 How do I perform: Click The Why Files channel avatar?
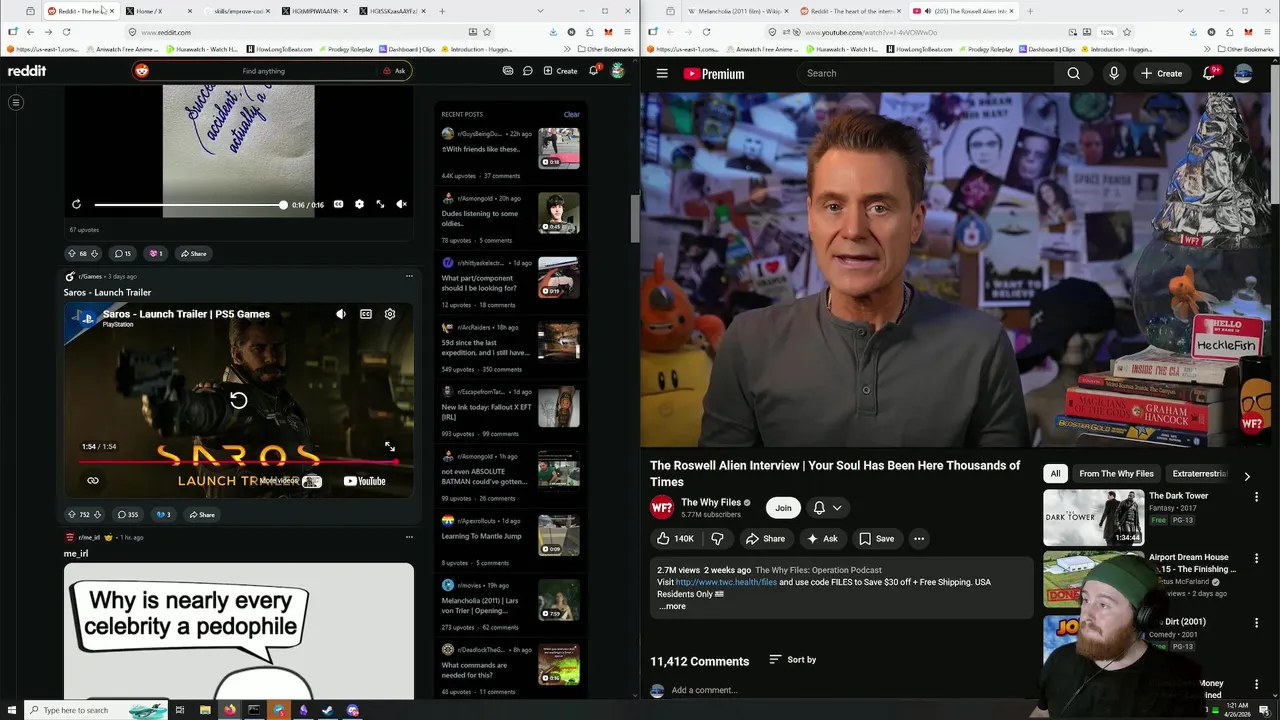662,508
